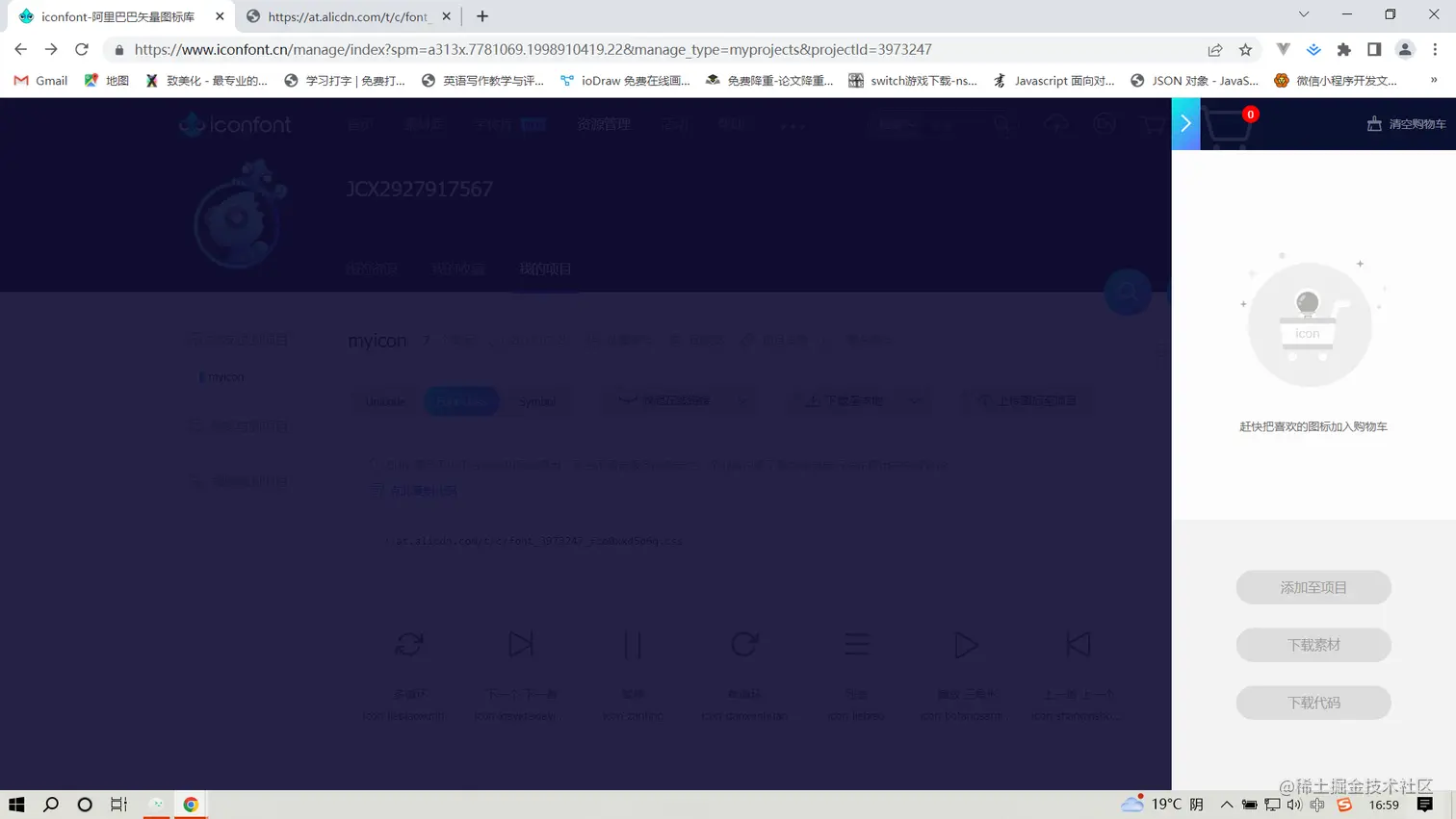Click the iconfont logo in header
Screen dimensions: 1456x819
[235, 124]
